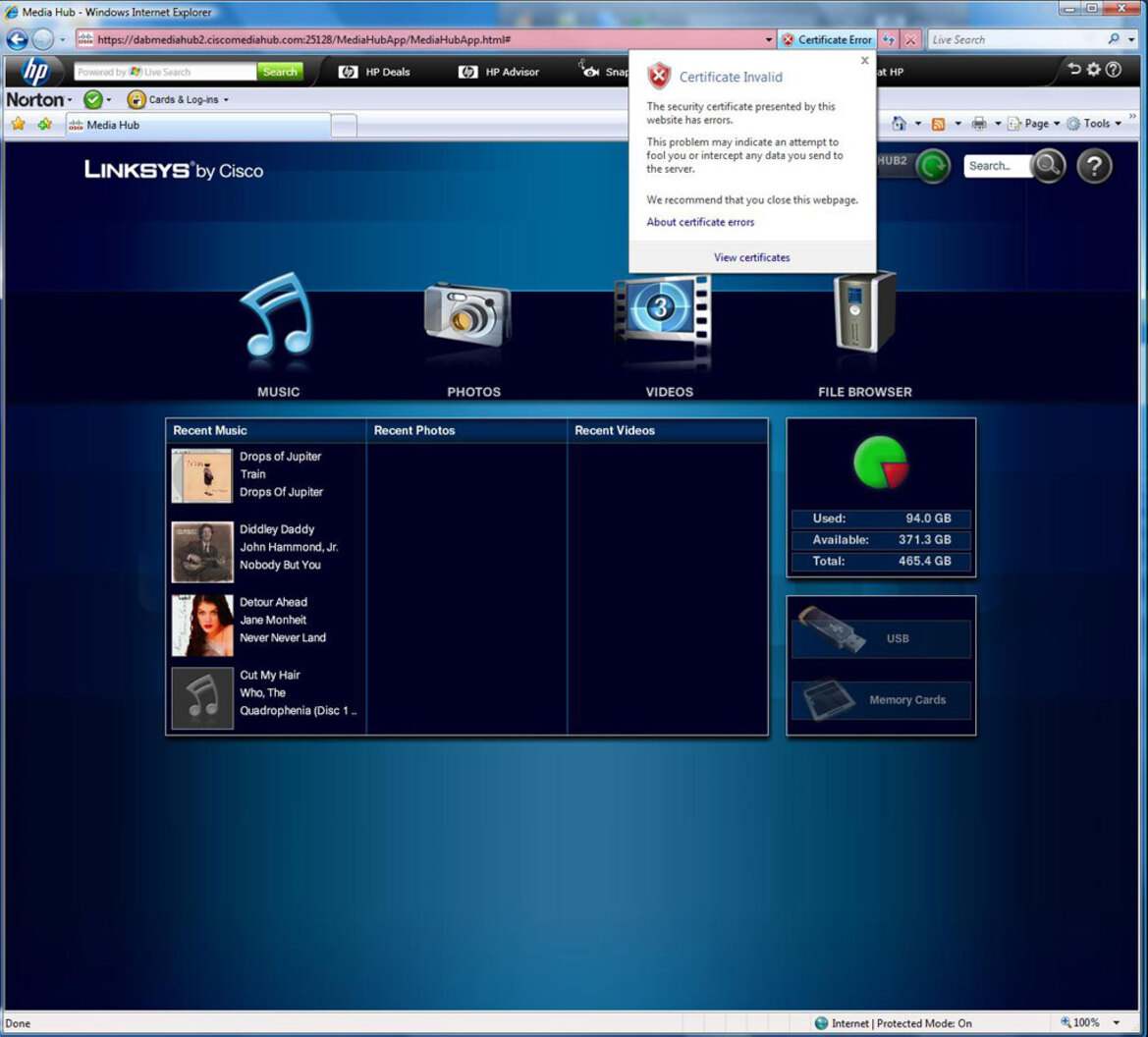Click the Norton green checkmark status icon
The image size is (1148, 1037).
click(93, 99)
